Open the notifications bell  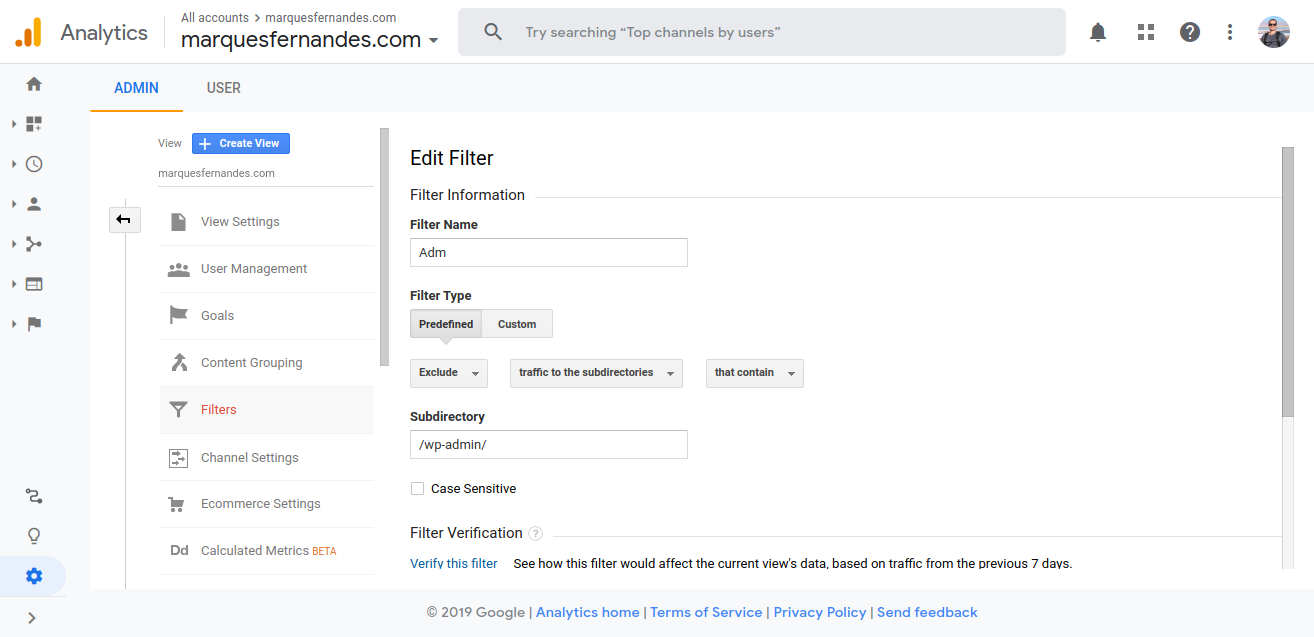tap(1098, 32)
